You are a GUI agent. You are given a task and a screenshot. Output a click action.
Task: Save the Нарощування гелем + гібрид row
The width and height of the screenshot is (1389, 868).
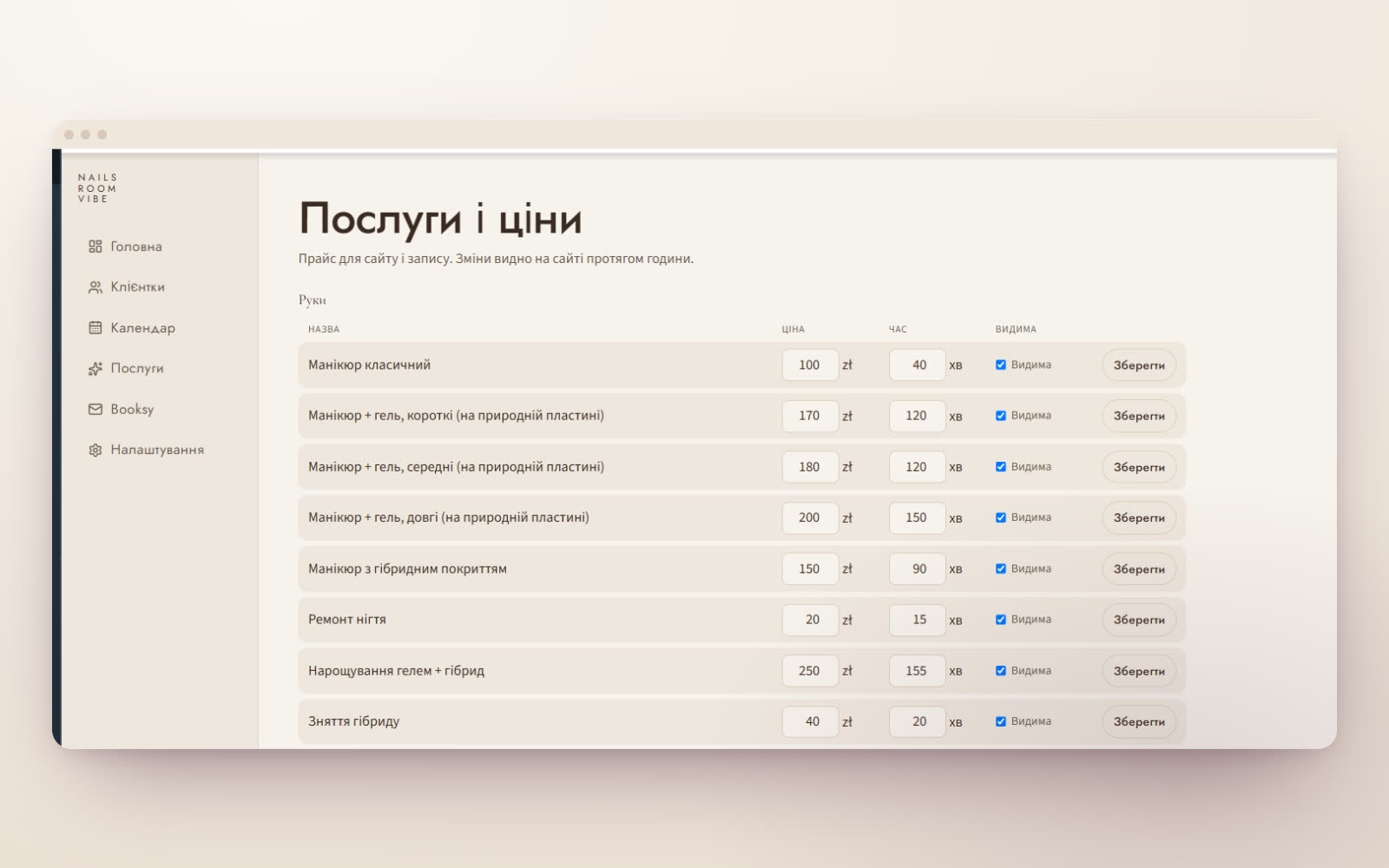pos(1139,671)
